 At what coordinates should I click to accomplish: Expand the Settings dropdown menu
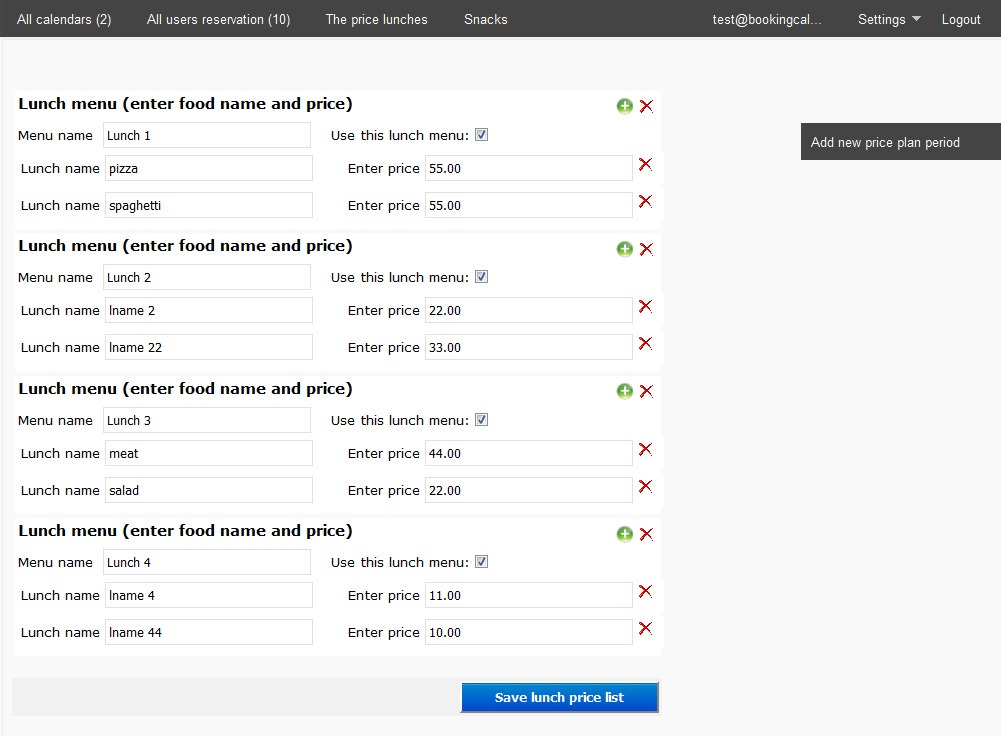coord(888,19)
